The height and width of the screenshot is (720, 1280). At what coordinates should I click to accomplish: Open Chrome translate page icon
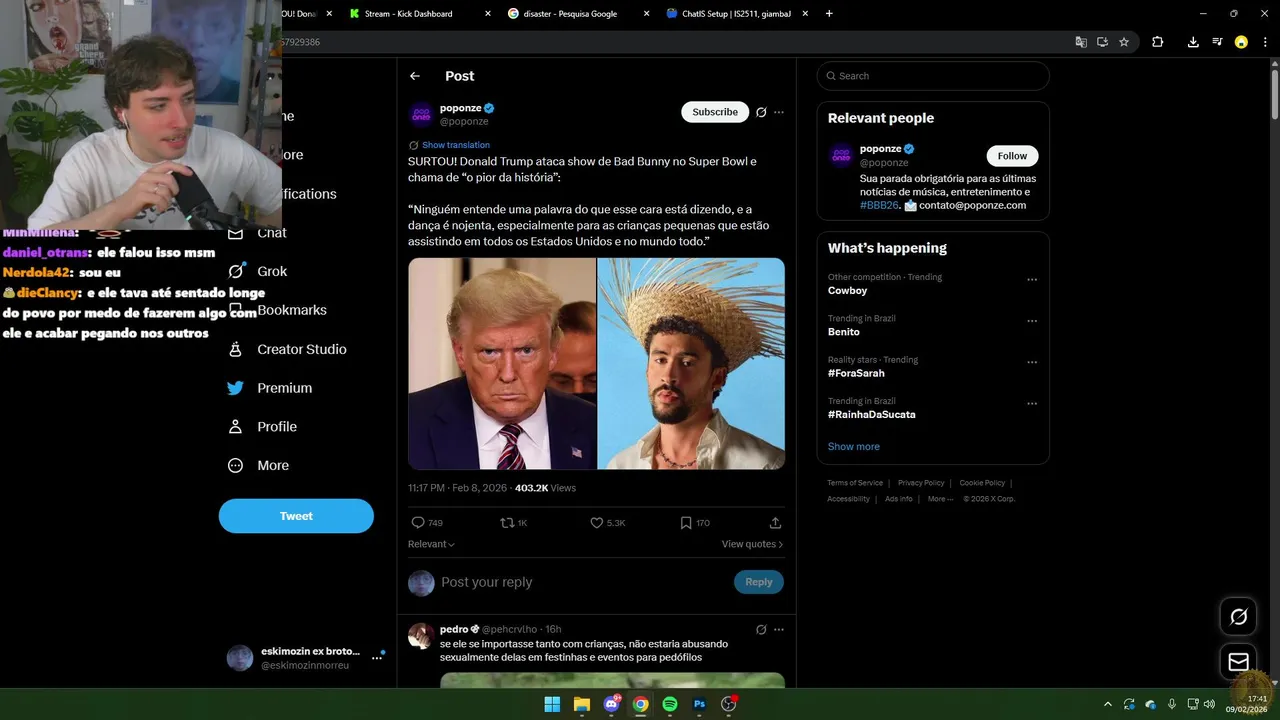(1081, 42)
